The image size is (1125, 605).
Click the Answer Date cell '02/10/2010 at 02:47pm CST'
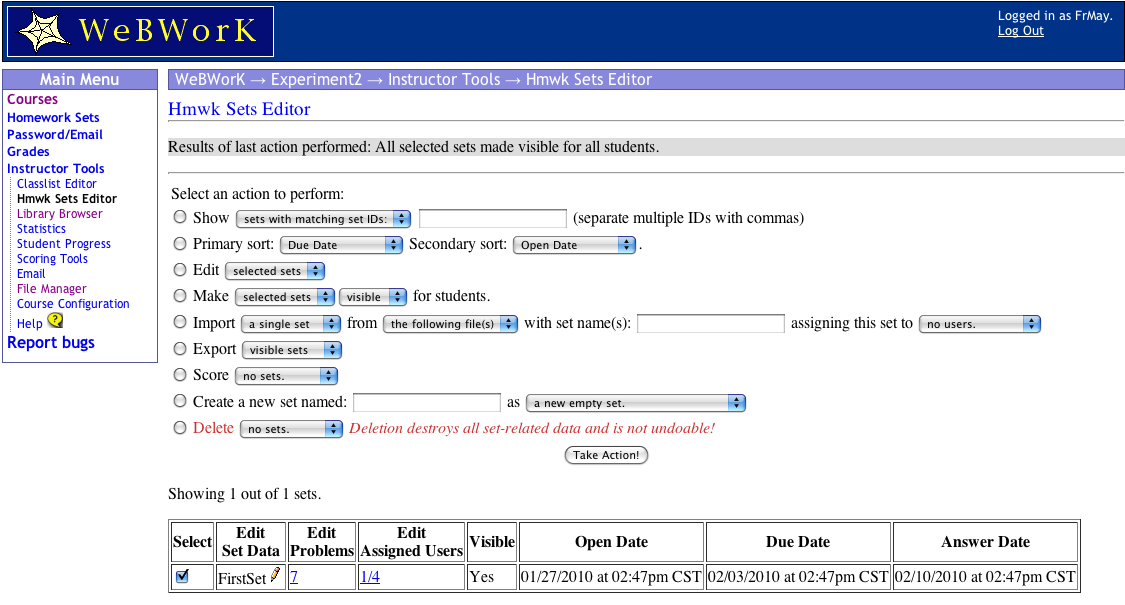pos(985,577)
